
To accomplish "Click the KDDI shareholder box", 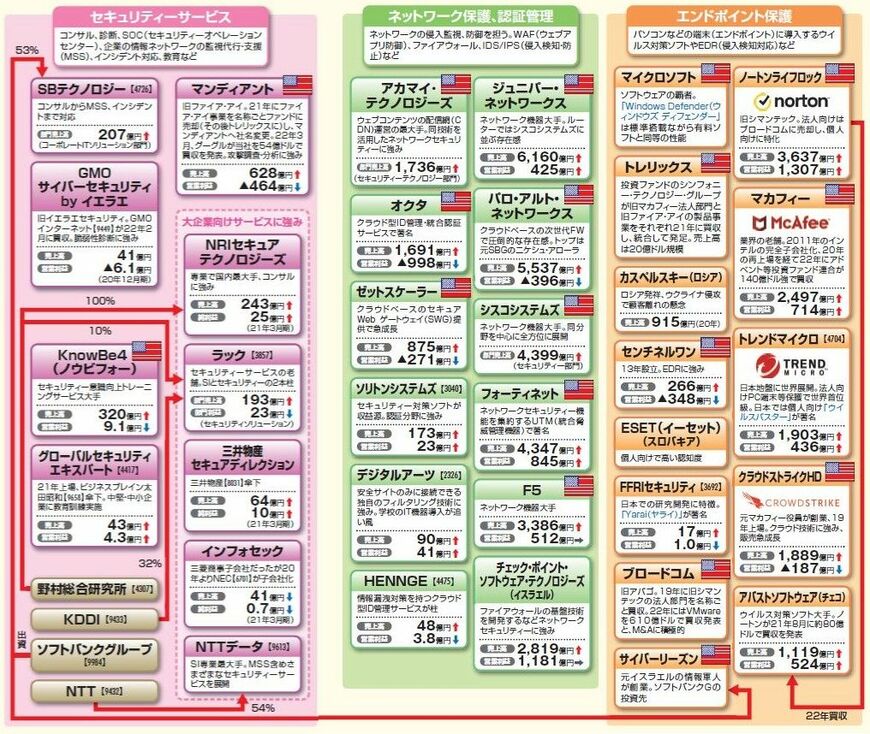I will [95, 619].
